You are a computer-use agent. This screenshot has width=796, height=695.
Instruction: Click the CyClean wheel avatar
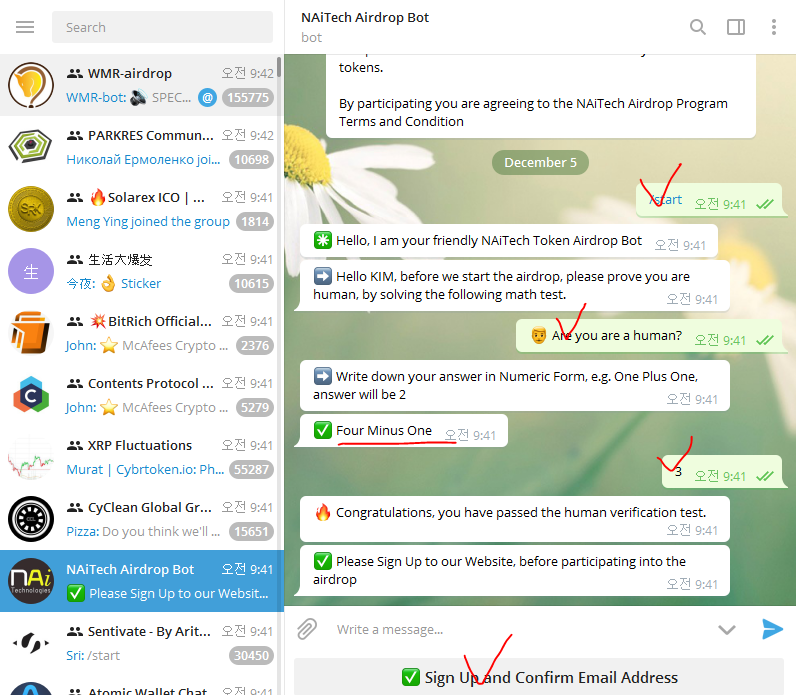(x=31, y=518)
